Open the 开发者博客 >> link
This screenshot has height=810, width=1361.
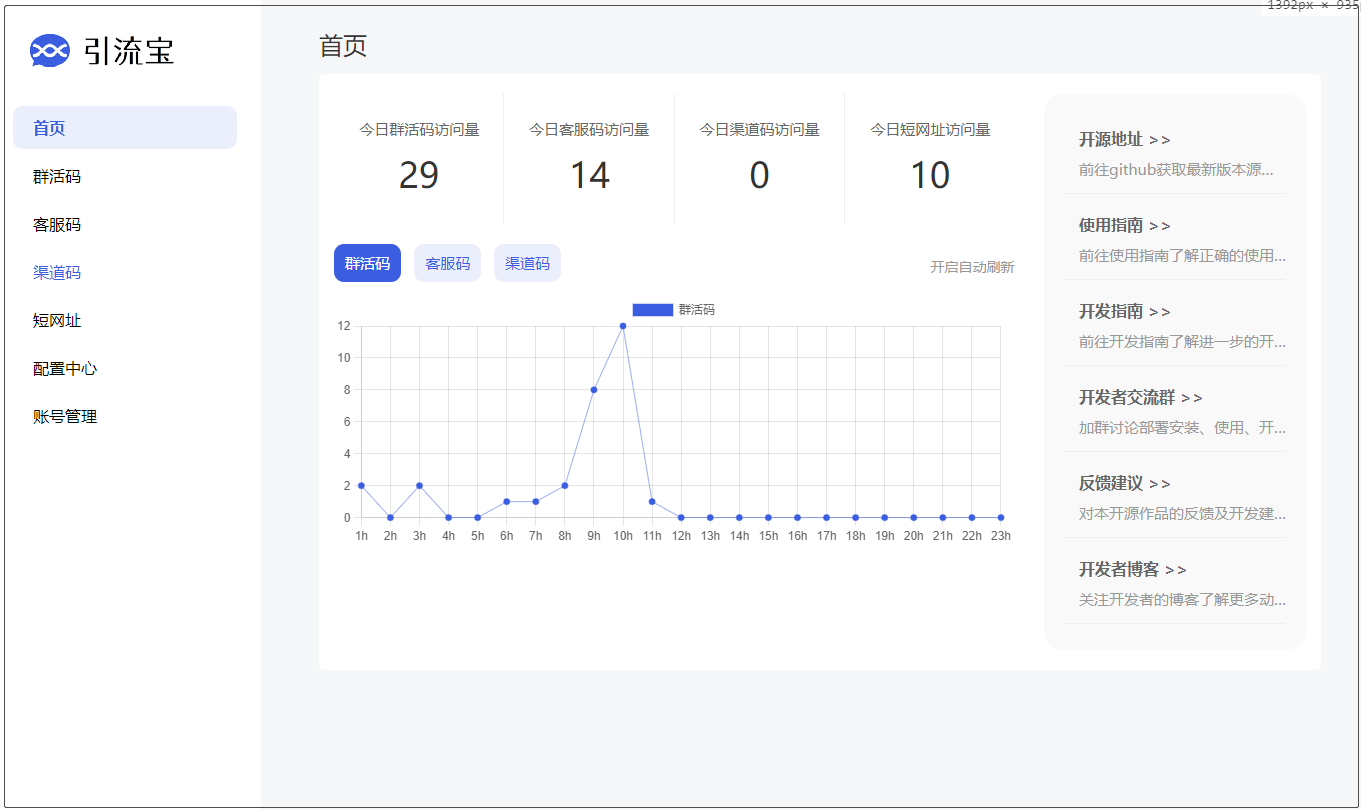click(1132, 569)
